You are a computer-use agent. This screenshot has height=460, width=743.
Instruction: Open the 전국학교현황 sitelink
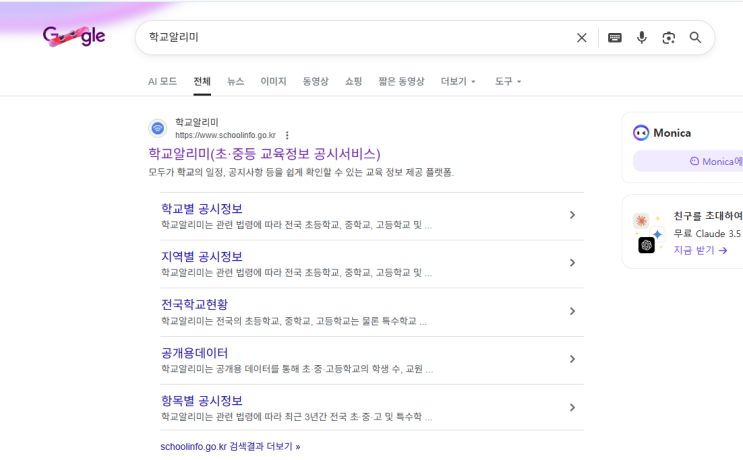pyautogui.click(x=195, y=305)
